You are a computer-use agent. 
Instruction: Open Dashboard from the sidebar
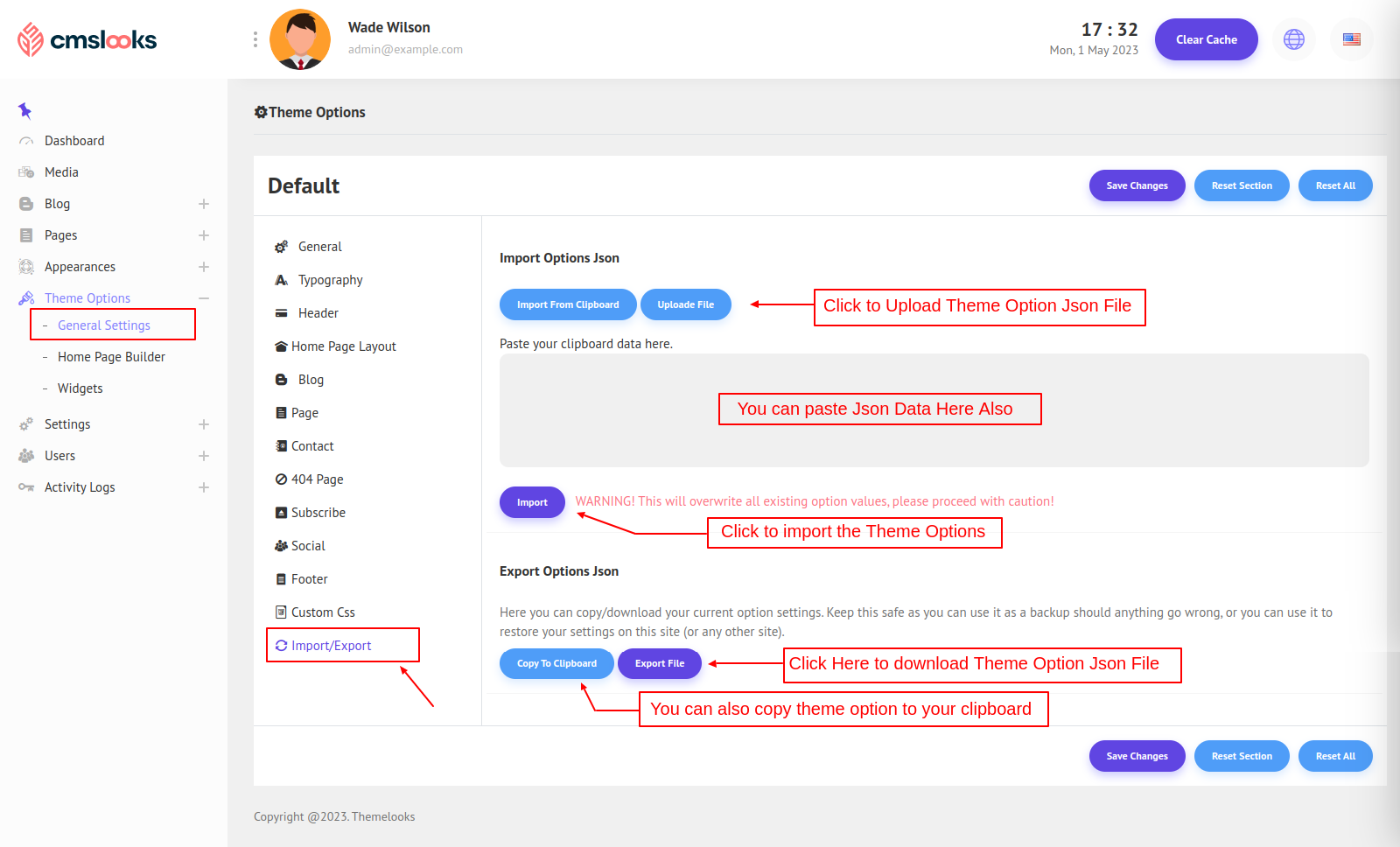(74, 141)
